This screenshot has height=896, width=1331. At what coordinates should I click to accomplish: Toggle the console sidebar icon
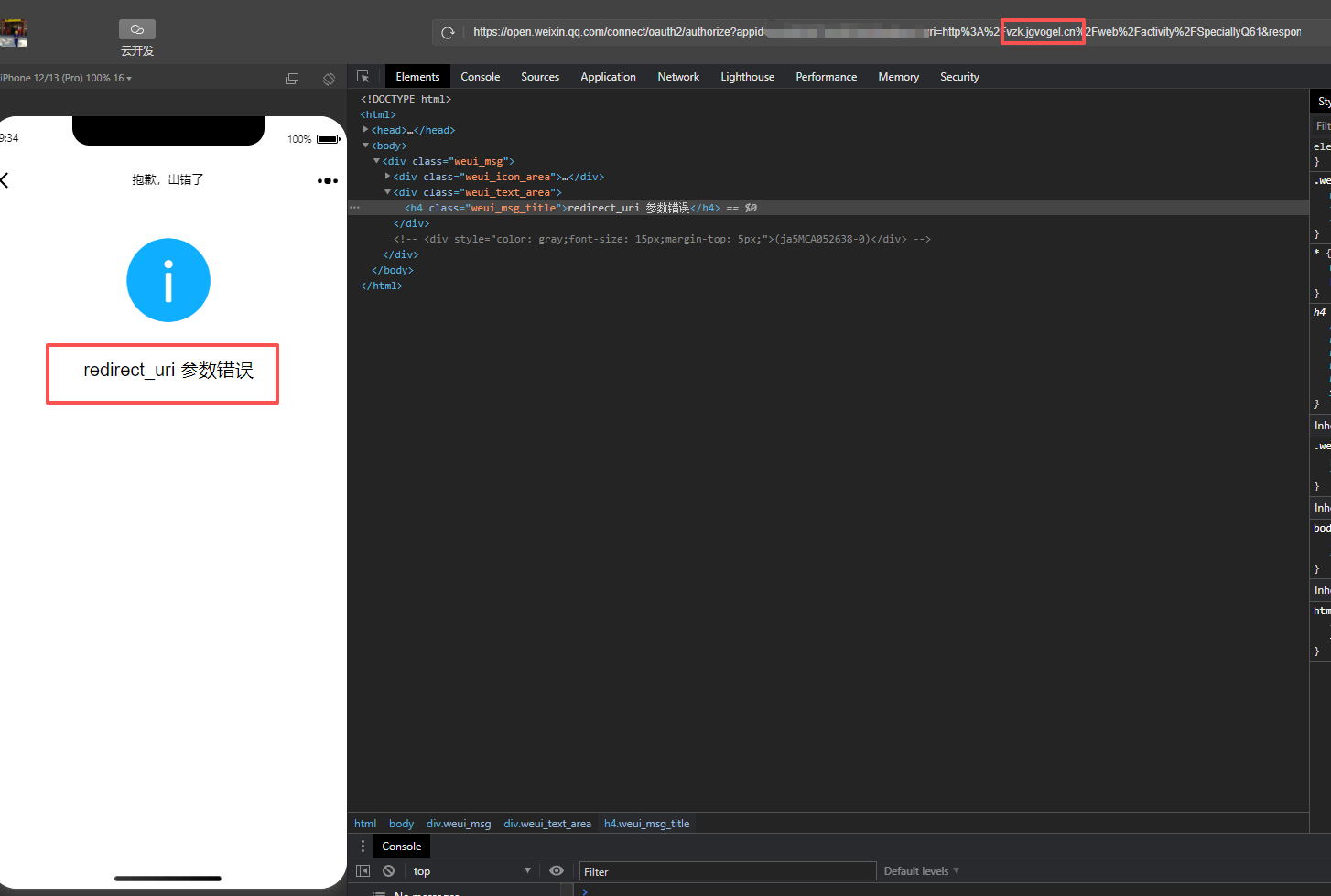tap(363, 871)
